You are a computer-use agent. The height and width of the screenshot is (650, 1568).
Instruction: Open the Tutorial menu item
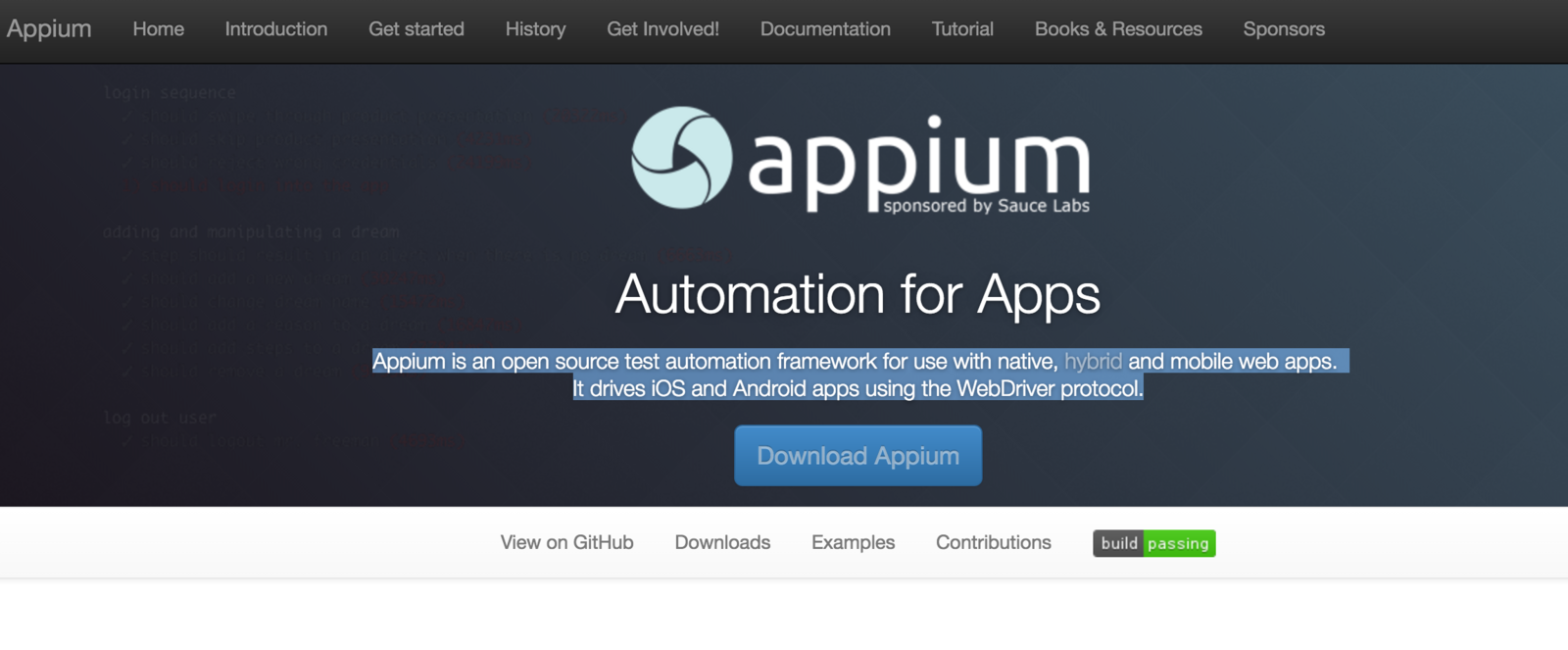tap(962, 29)
